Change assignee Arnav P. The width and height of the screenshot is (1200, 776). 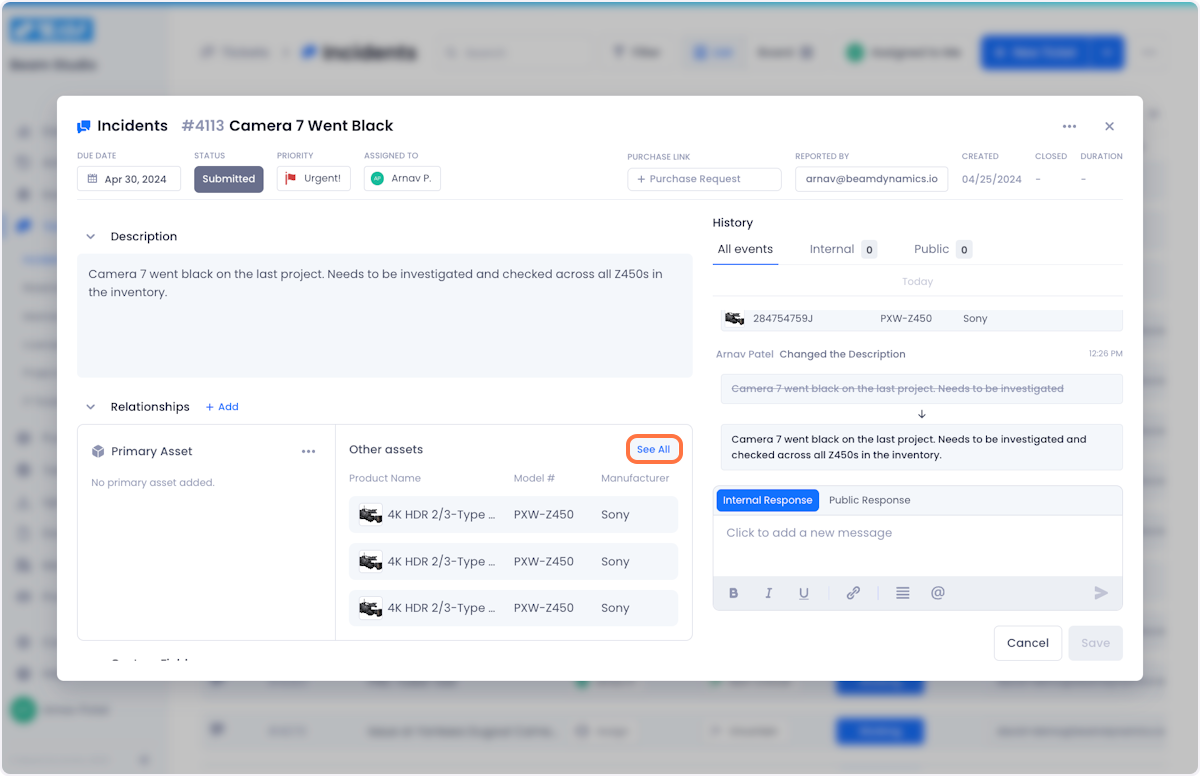[x=402, y=179]
